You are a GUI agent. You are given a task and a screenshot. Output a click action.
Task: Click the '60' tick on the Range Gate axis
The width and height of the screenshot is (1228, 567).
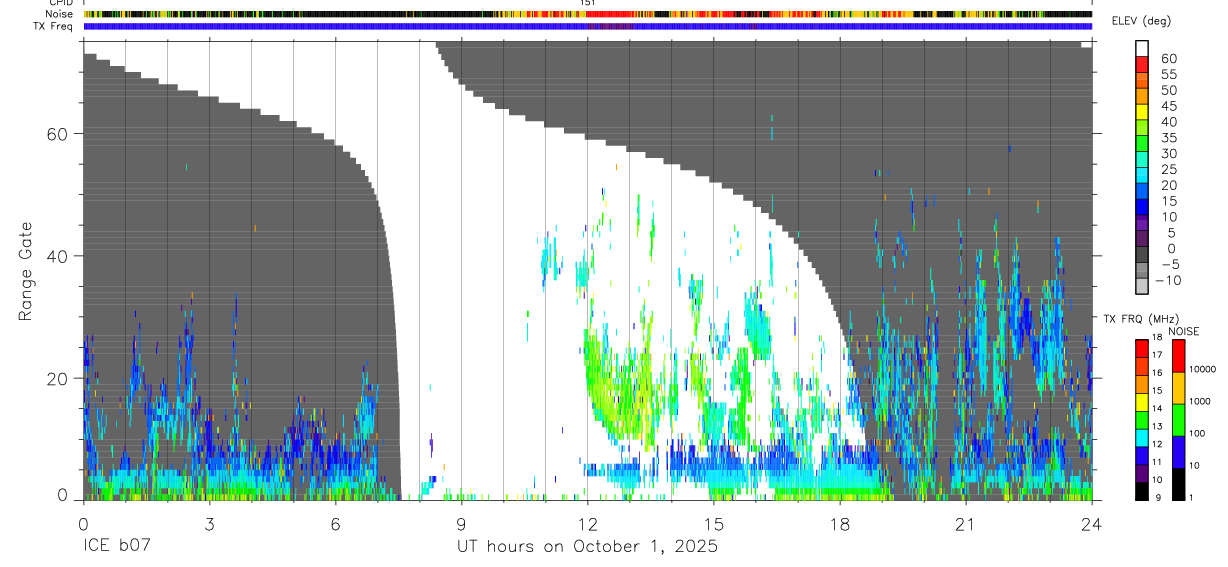click(x=57, y=133)
